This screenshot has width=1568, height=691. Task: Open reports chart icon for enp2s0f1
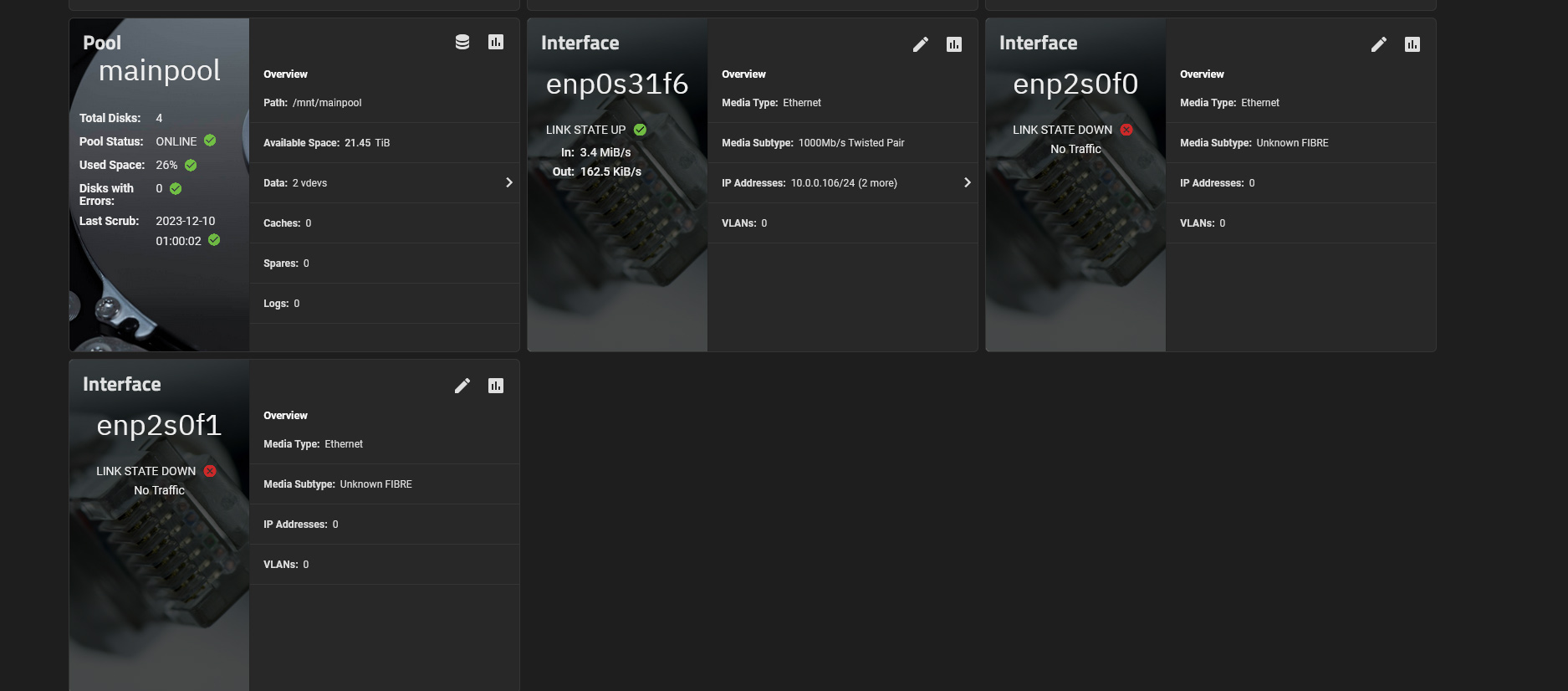[x=496, y=386]
